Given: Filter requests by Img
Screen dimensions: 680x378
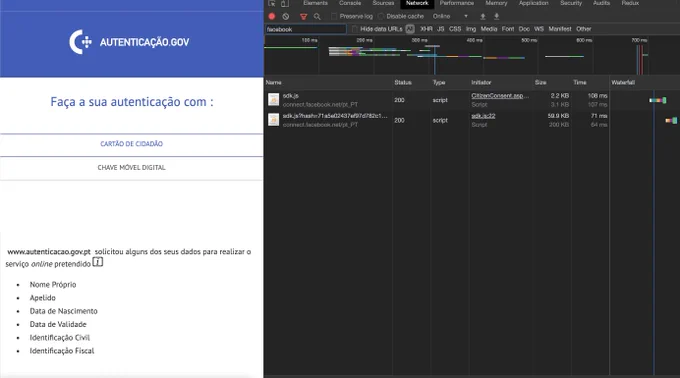Looking at the screenshot, I should pos(471,29).
